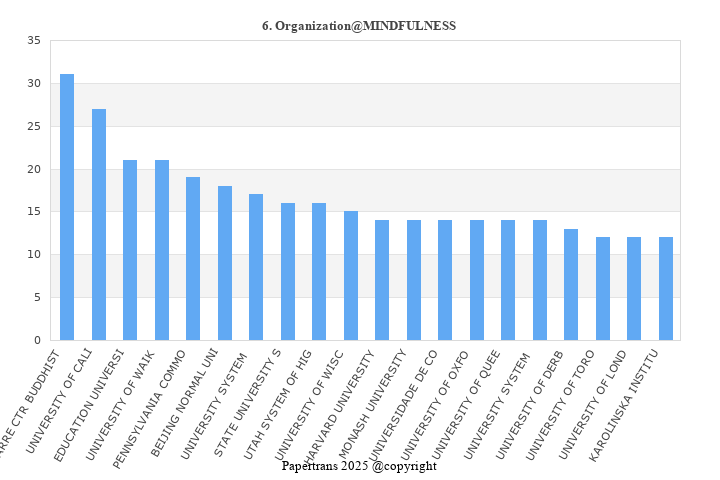Click the UNIVERSITY OF LOND axis label
Screen dimensions: 720x480
pos(592,405)
